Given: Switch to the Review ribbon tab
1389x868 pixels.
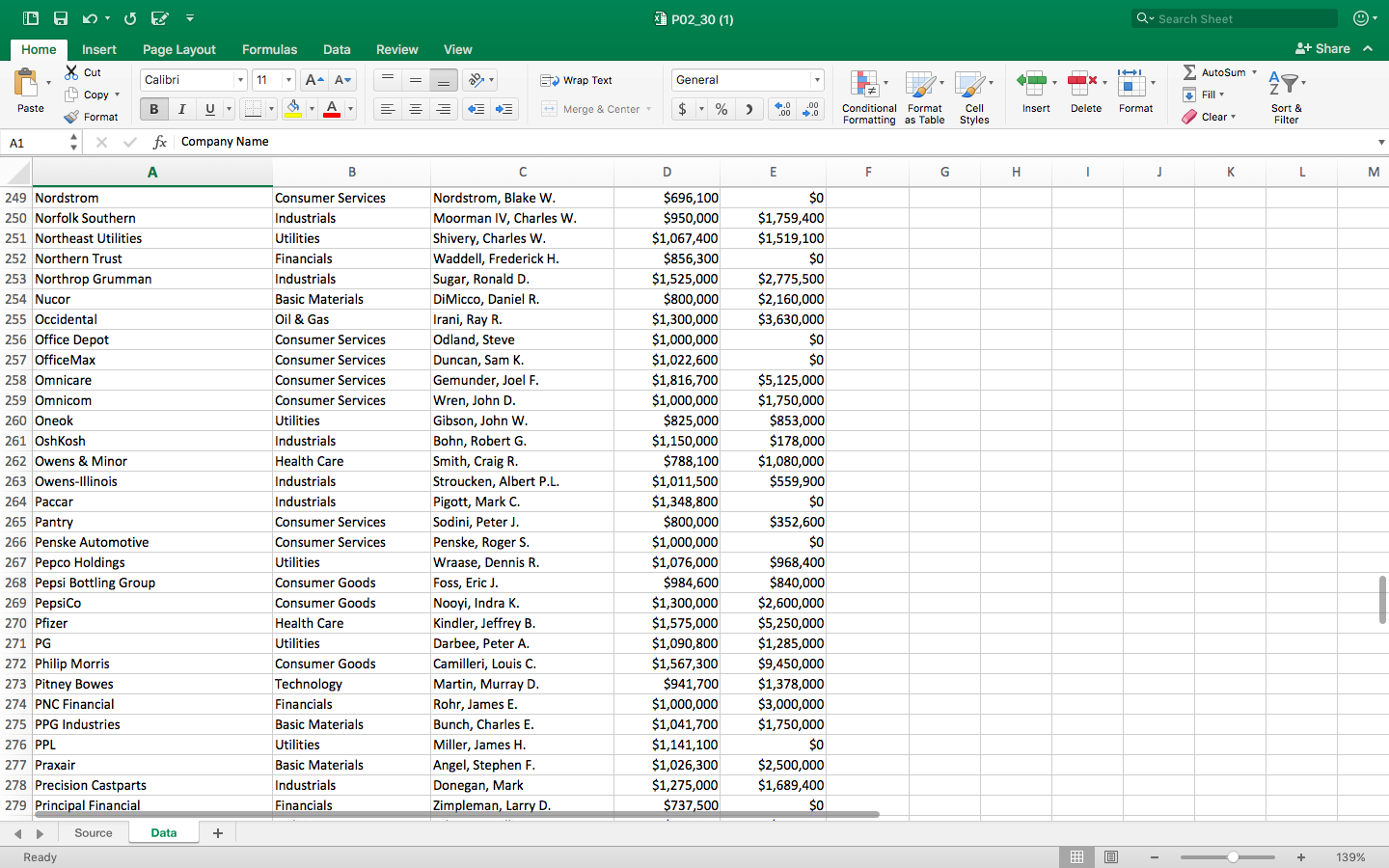Looking at the screenshot, I should 396,49.
